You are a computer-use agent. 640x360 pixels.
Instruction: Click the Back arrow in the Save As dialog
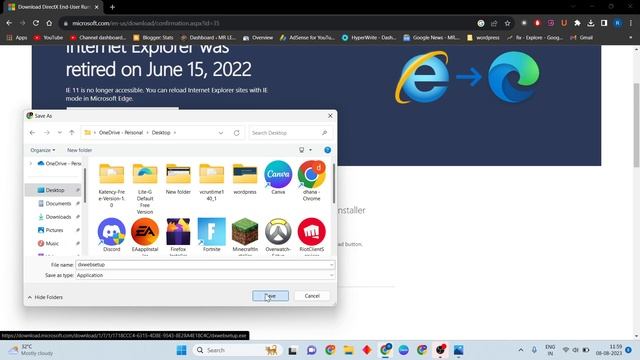[32, 133]
